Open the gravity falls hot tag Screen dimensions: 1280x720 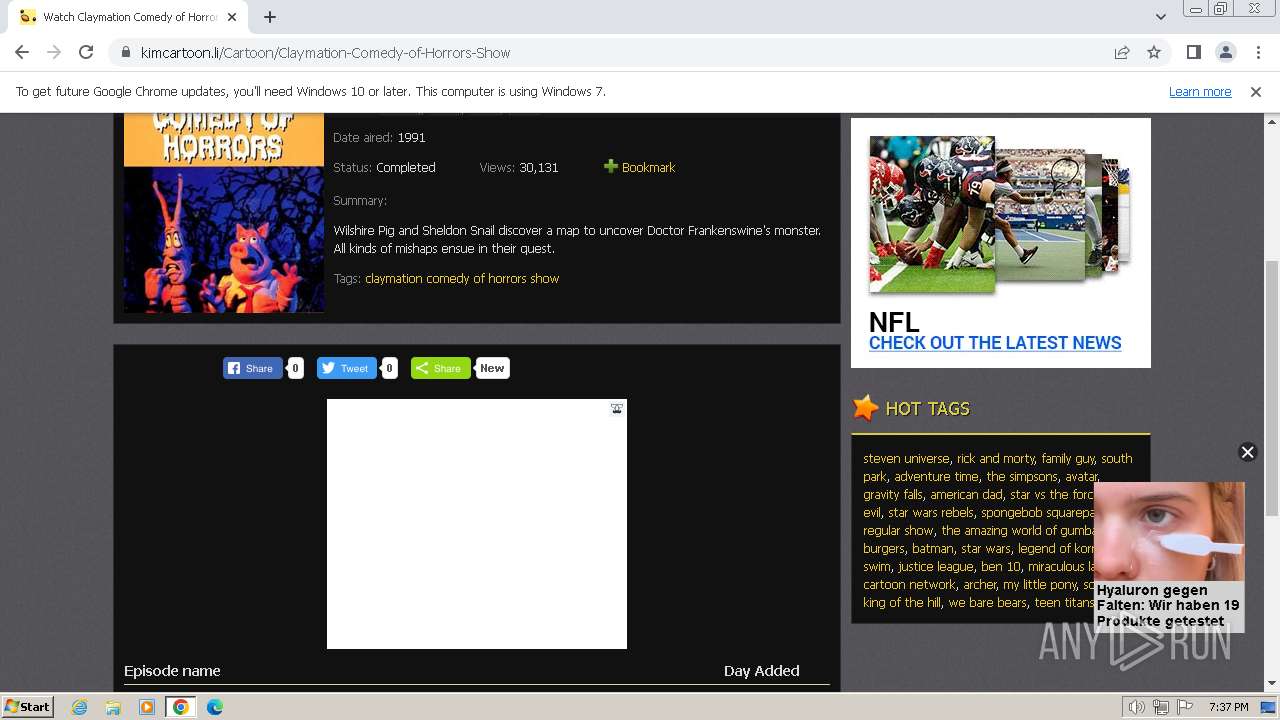pyautogui.click(x=893, y=494)
